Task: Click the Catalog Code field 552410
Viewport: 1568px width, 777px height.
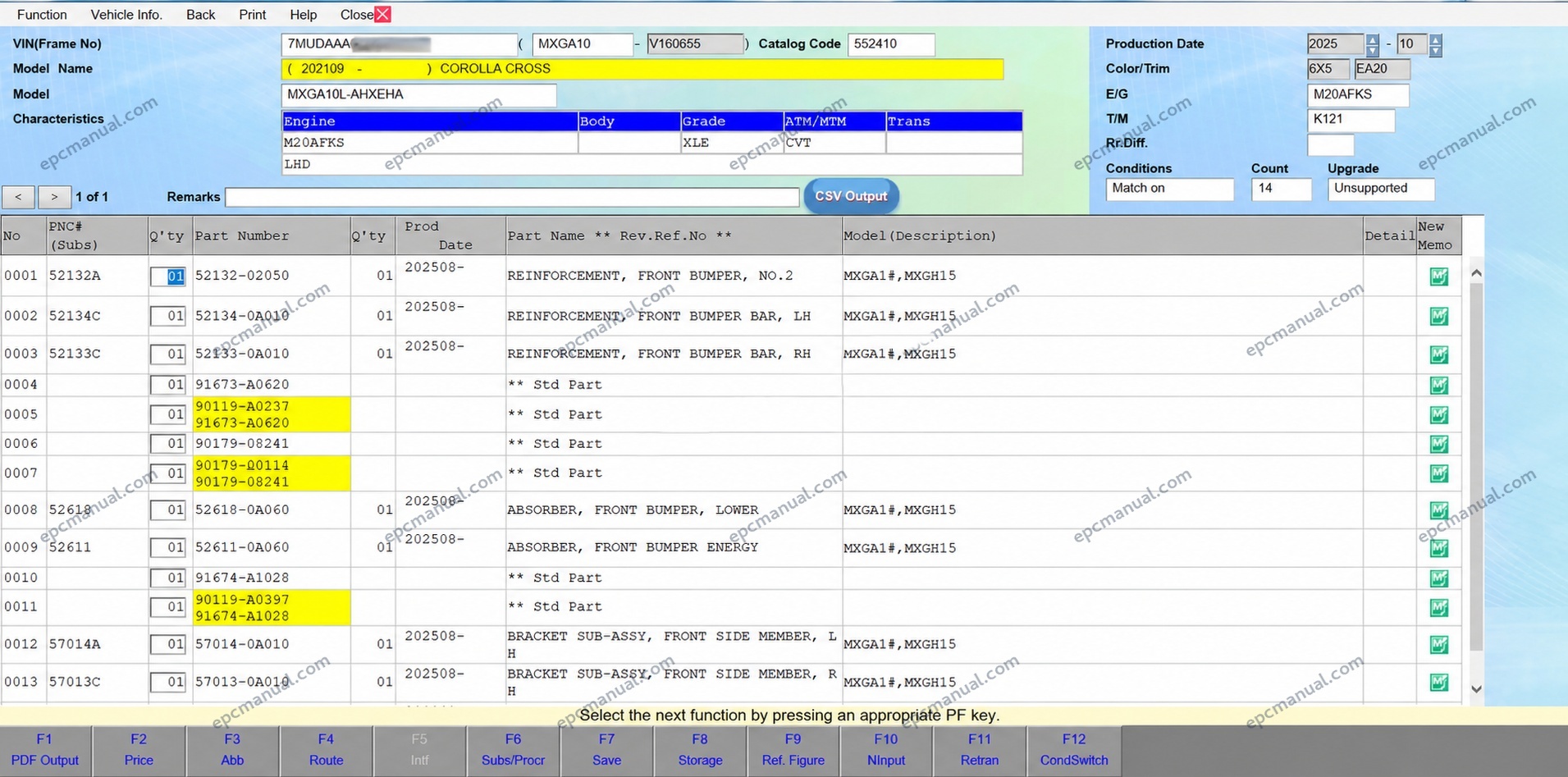Action: coord(891,44)
